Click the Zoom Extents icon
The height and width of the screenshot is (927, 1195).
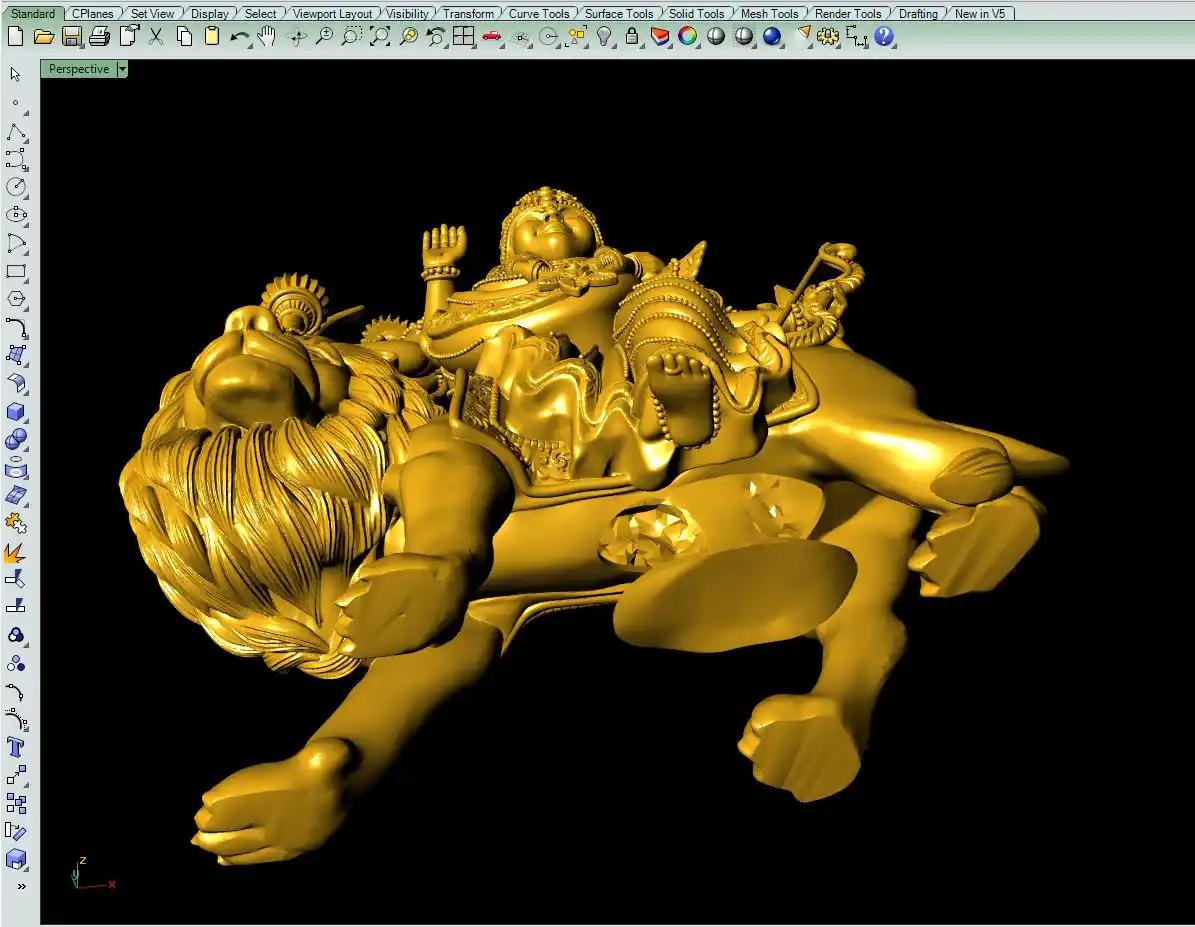(x=380, y=37)
